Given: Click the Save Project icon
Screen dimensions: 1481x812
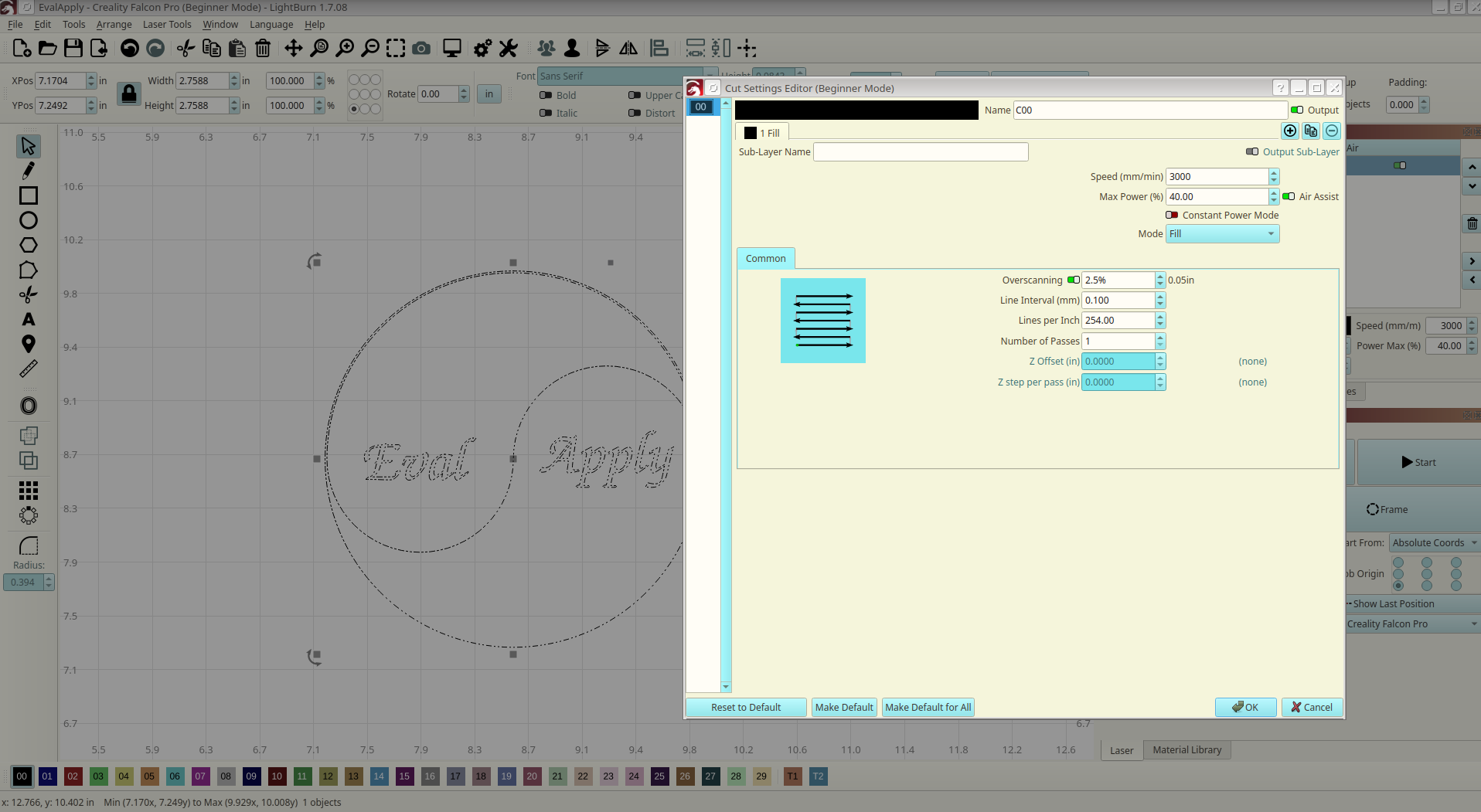Looking at the screenshot, I should [73, 49].
